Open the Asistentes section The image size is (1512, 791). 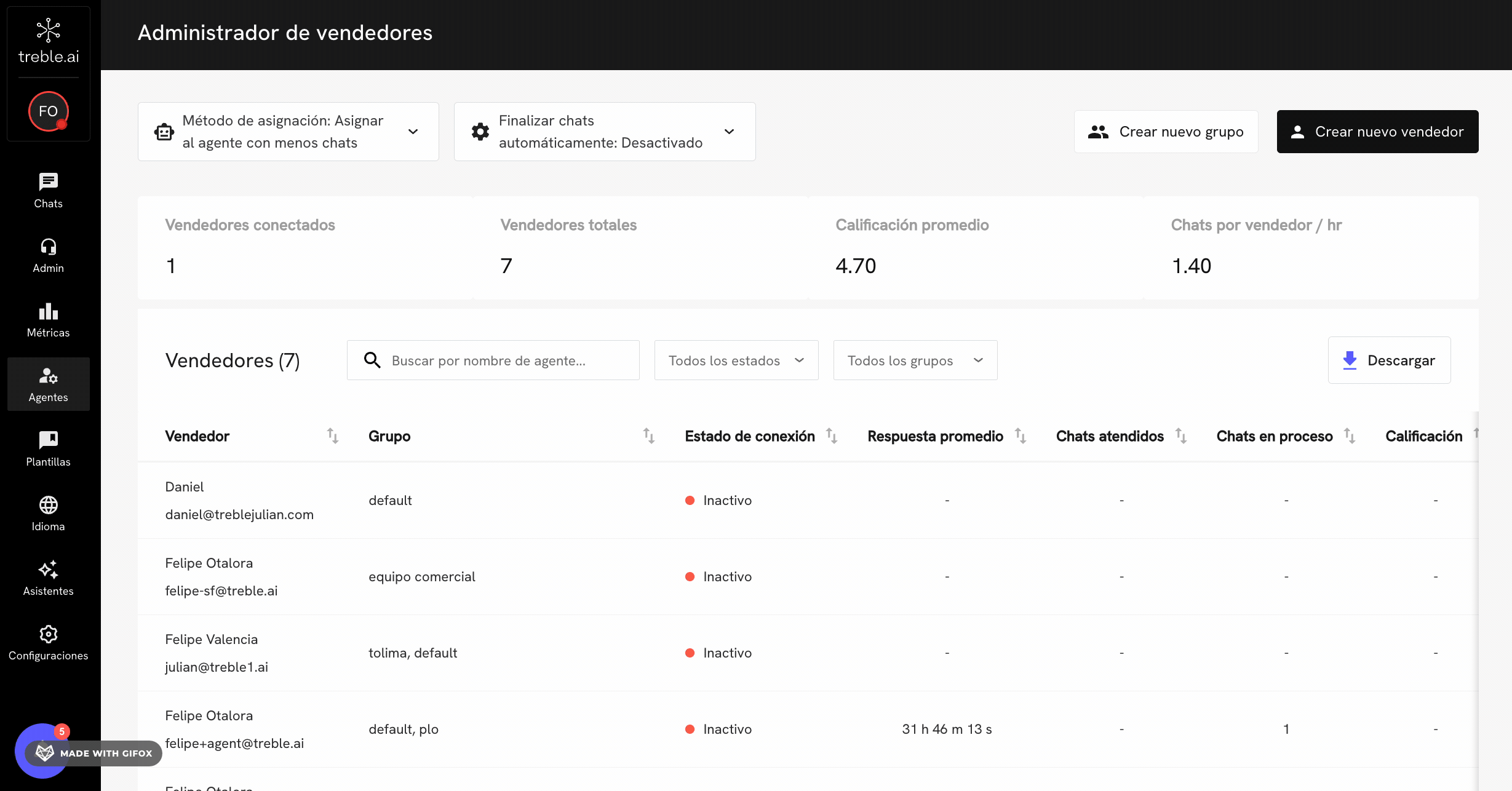coord(48,578)
